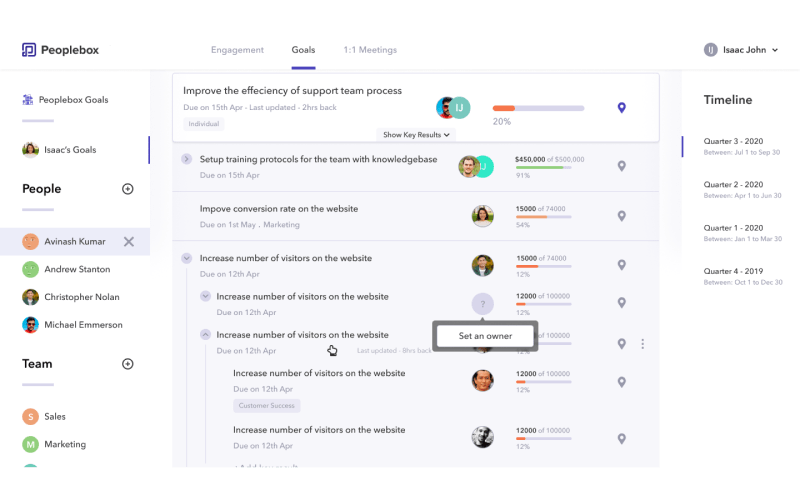
Task: Open the three-dot options menu
Action: click(x=643, y=344)
